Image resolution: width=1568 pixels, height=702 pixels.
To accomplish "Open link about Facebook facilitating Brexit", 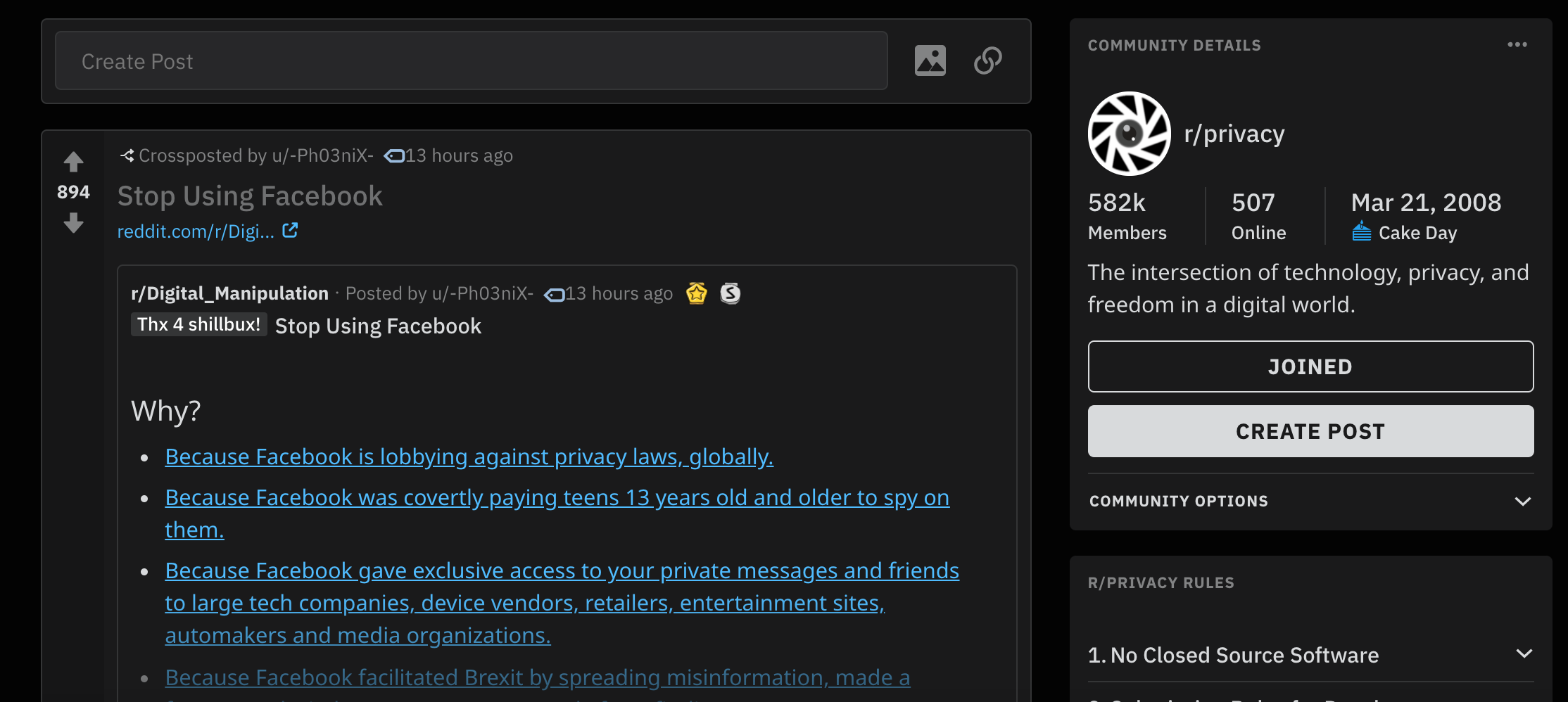I will point(538,677).
